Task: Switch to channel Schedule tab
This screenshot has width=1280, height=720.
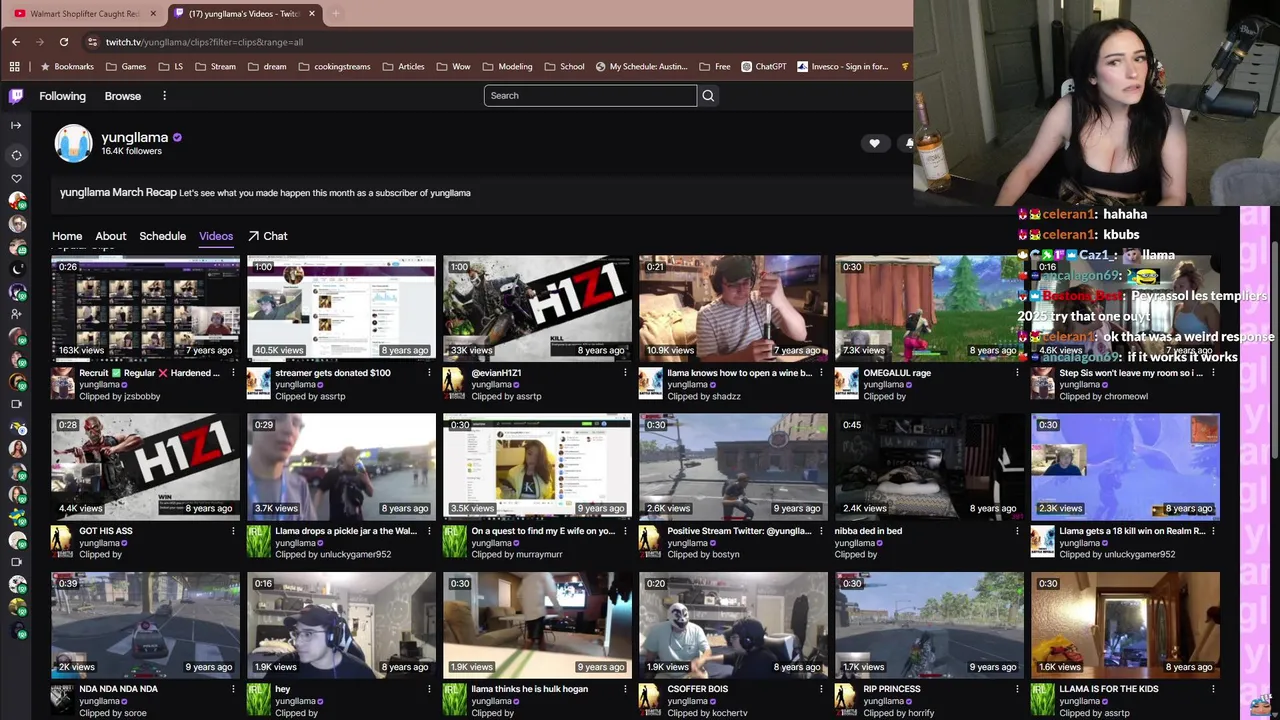Action: pos(162,236)
